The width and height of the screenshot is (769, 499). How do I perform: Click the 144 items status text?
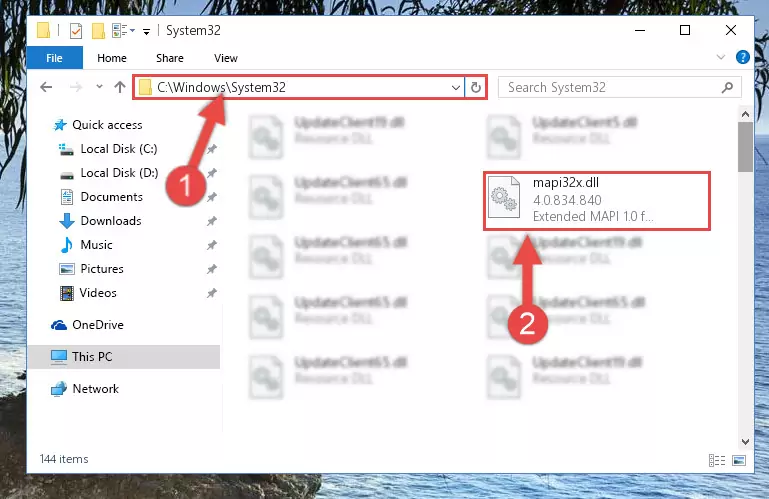(x=64, y=459)
